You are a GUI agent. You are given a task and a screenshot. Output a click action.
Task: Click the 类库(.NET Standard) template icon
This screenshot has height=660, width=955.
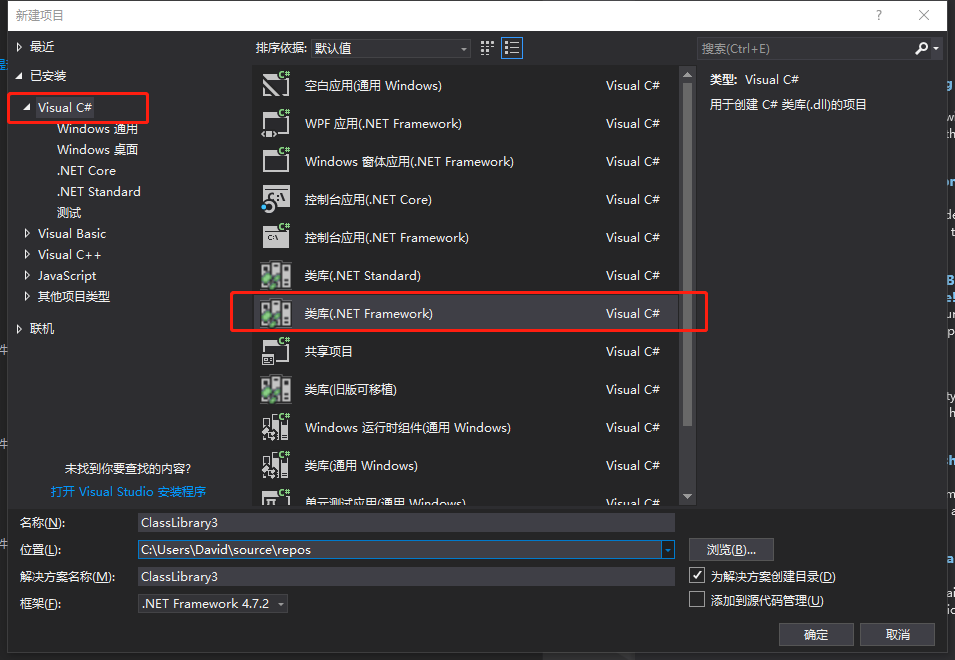pyautogui.click(x=276, y=275)
